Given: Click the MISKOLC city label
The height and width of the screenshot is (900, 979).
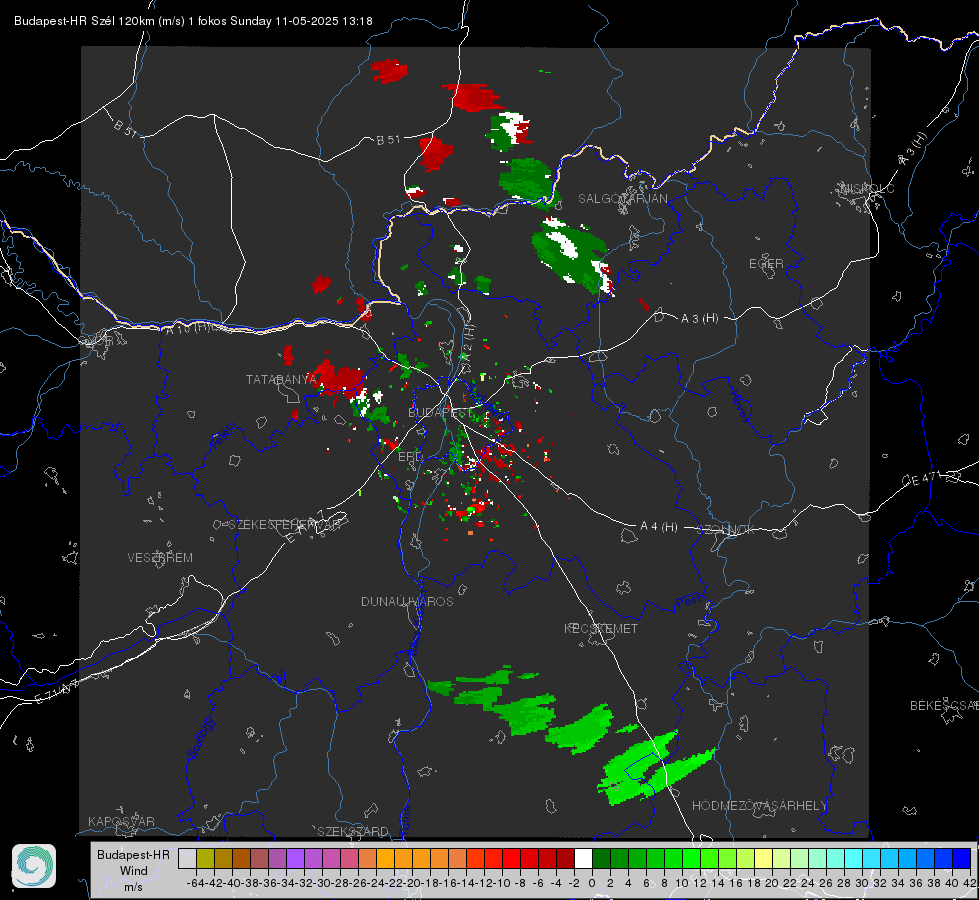Looking at the screenshot, I should [x=867, y=188].
